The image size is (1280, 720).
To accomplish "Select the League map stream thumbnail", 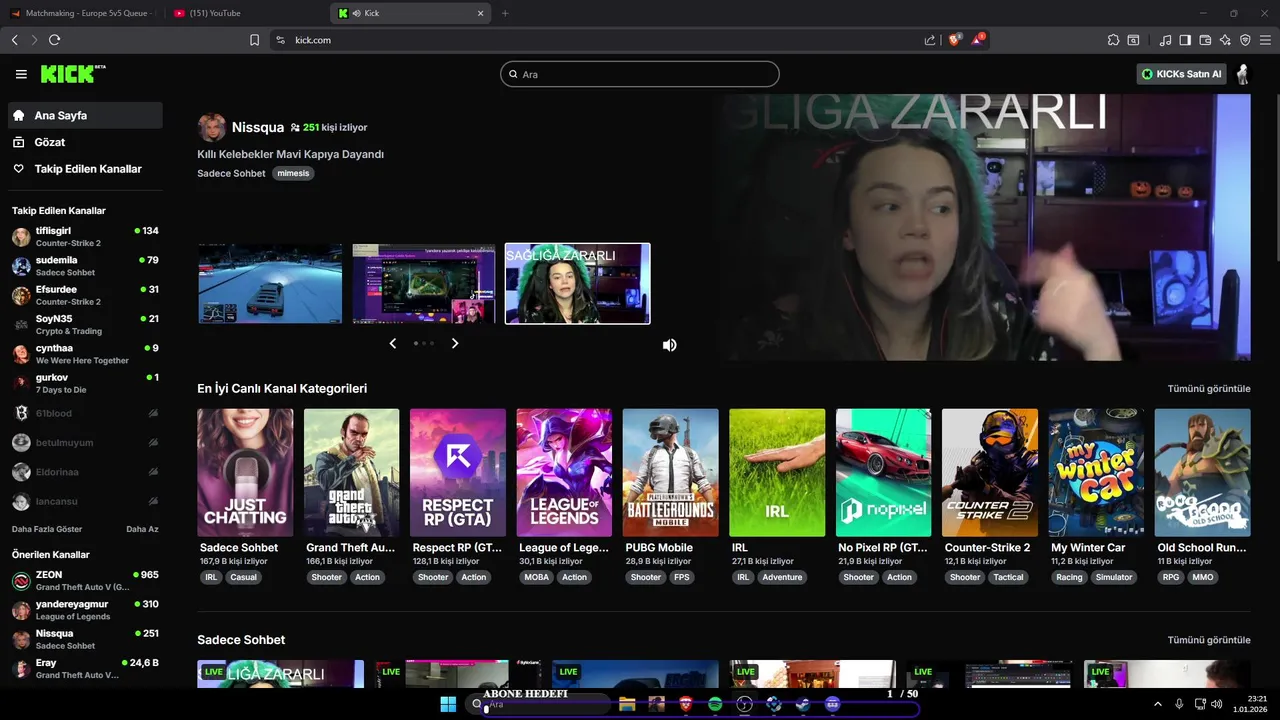I will [x=424, y=283].
